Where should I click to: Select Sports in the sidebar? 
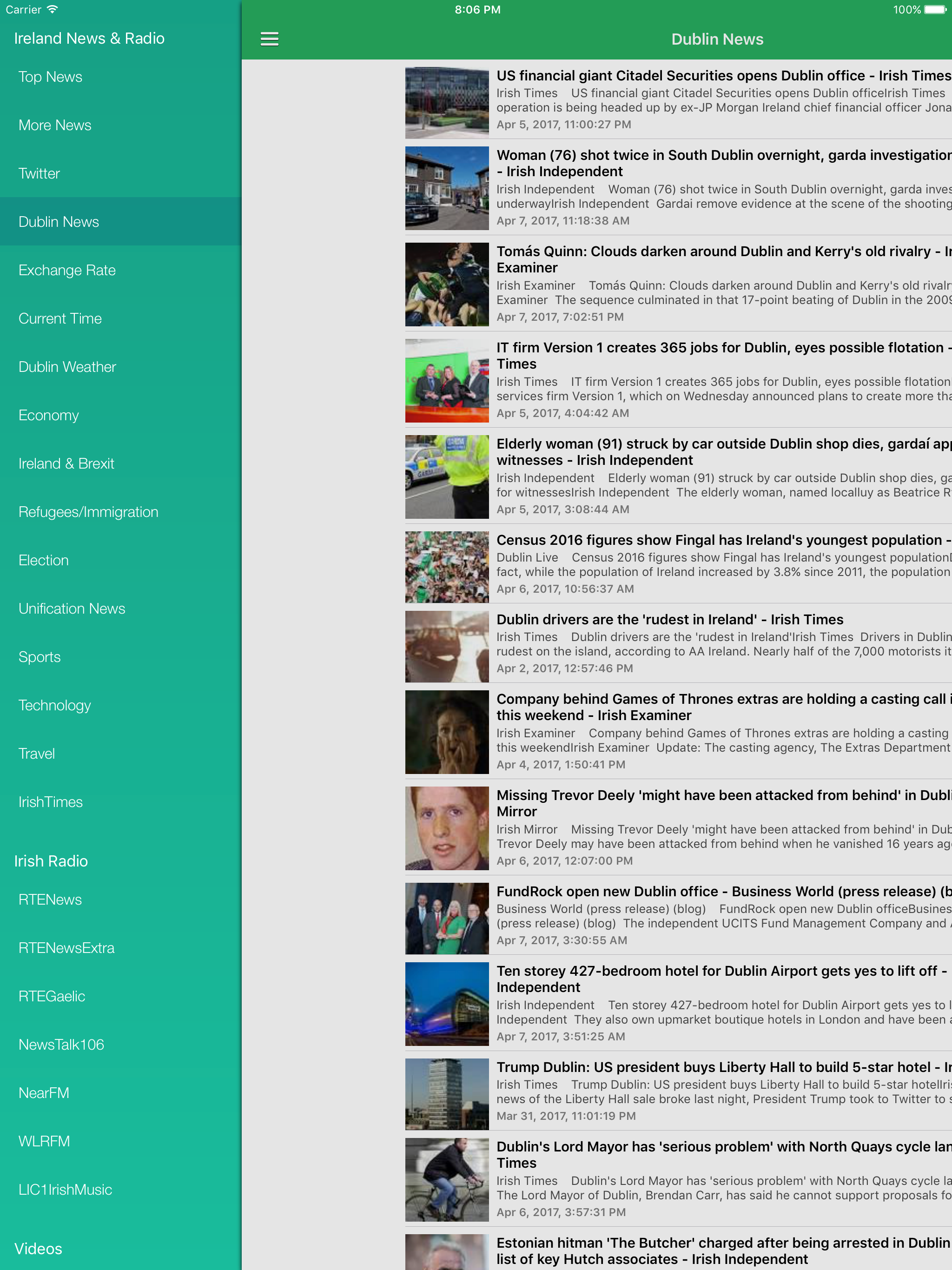tap(120, 657)
